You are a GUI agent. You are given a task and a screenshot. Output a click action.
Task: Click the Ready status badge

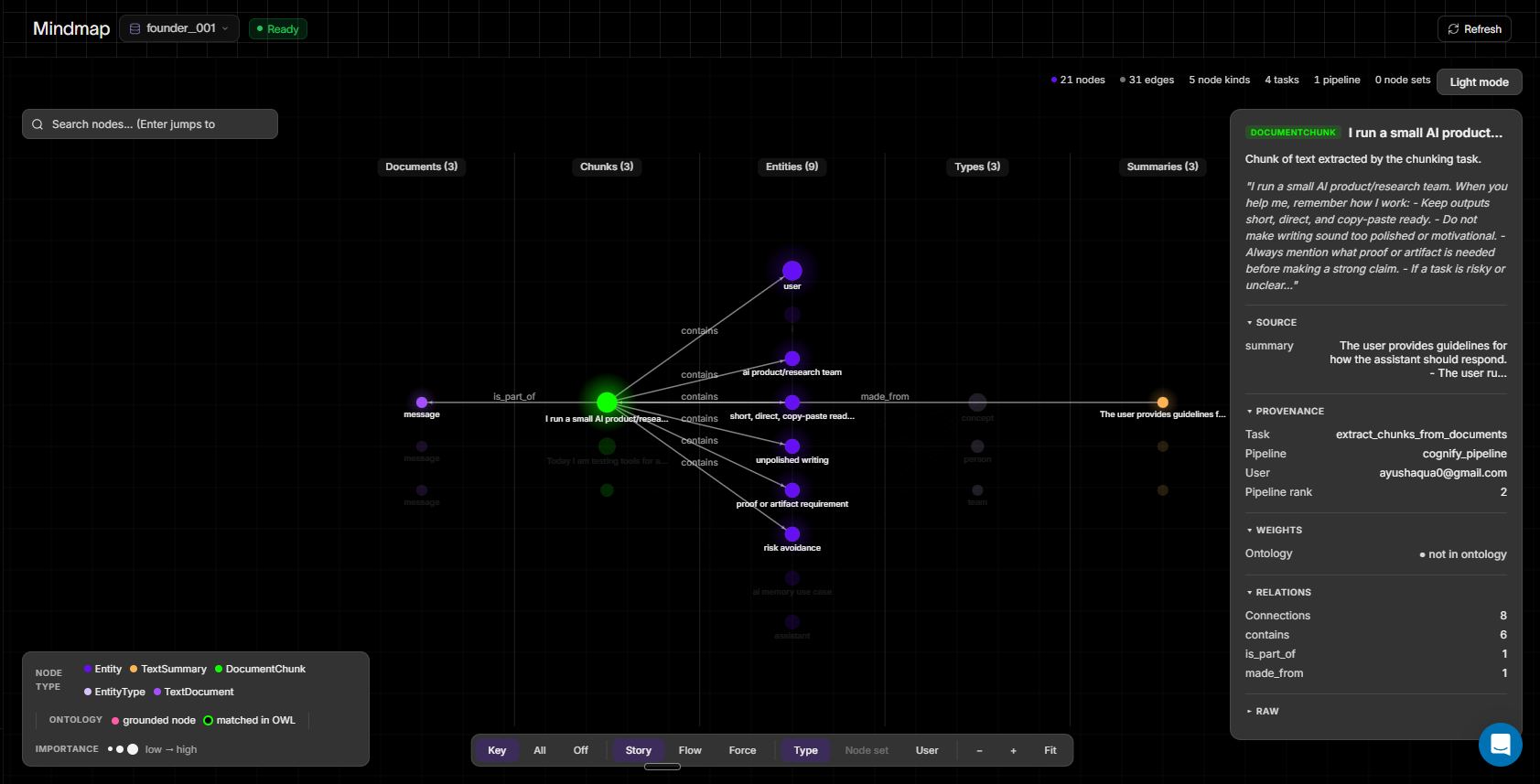tap(278, 29)
